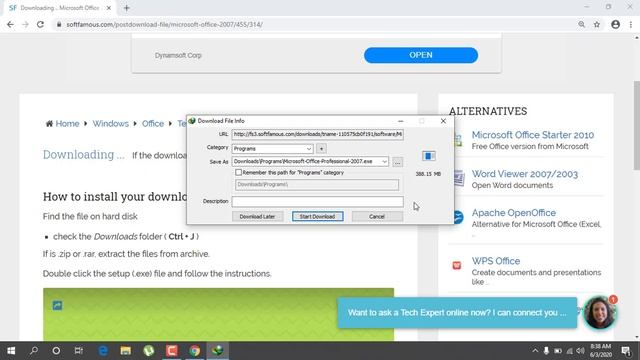Click the Download Later button
The height and width of the screenshot is (360, 640).
click(257, 216)
